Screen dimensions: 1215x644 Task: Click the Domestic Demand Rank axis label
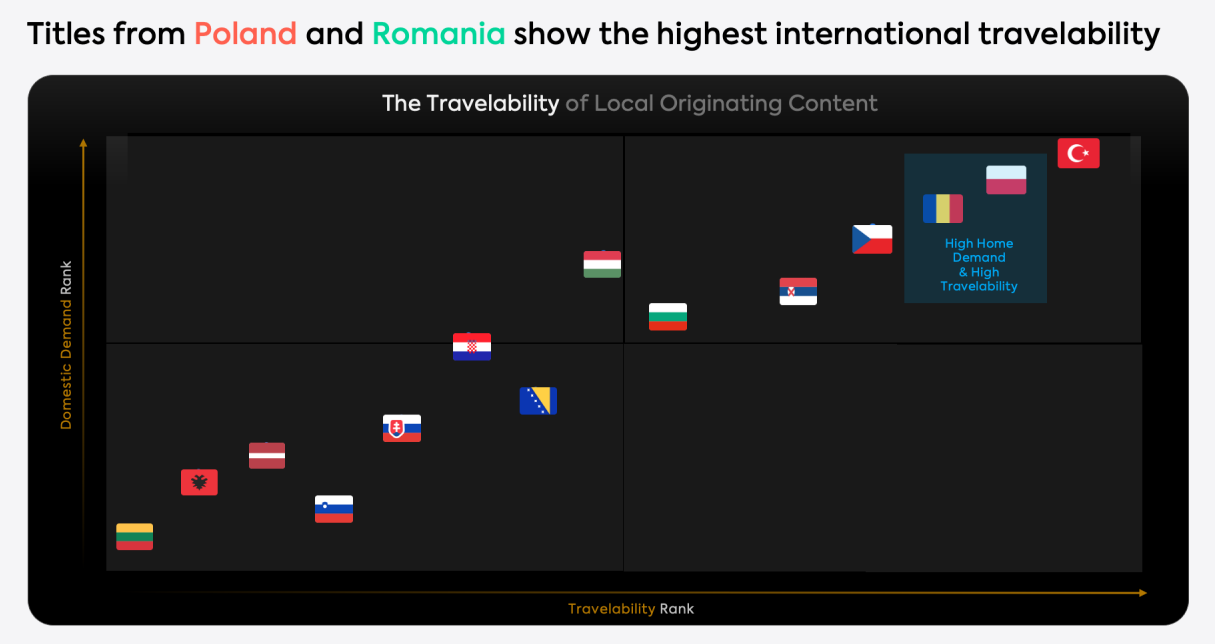tap(67, 345)
